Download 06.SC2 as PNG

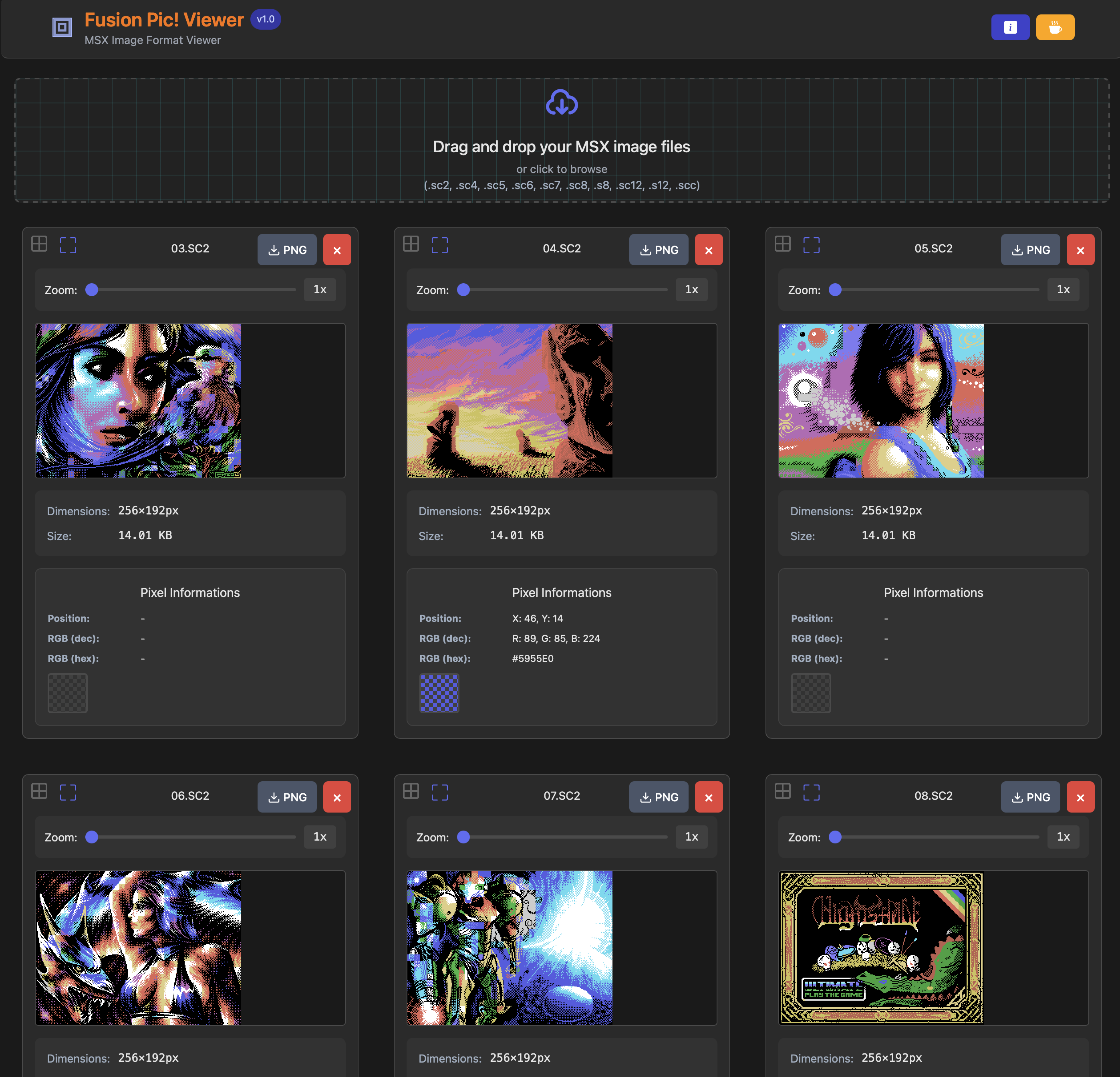[x=287, y=797]
